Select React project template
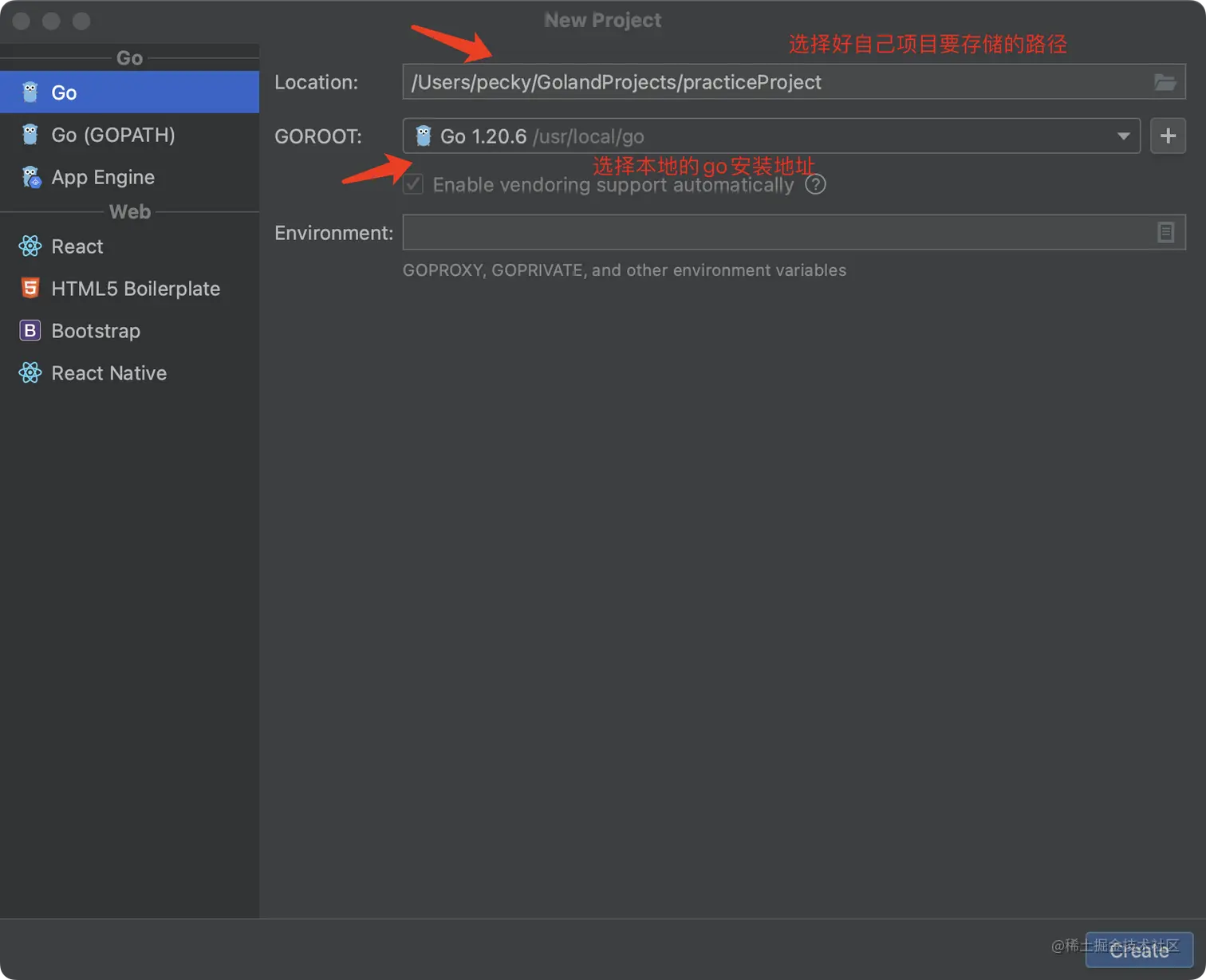The image size is (1206, 980). 129,246
